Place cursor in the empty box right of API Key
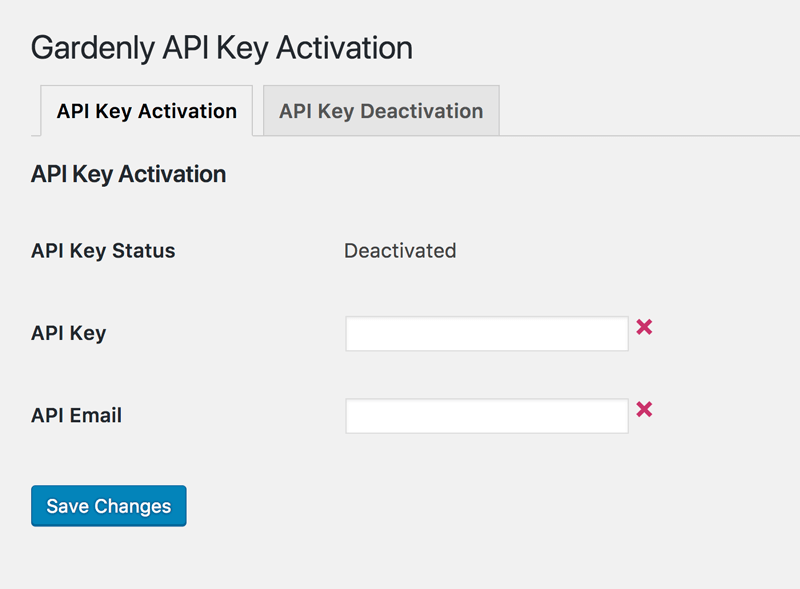This screenshot has height=589, width=800. pos(487,333)
